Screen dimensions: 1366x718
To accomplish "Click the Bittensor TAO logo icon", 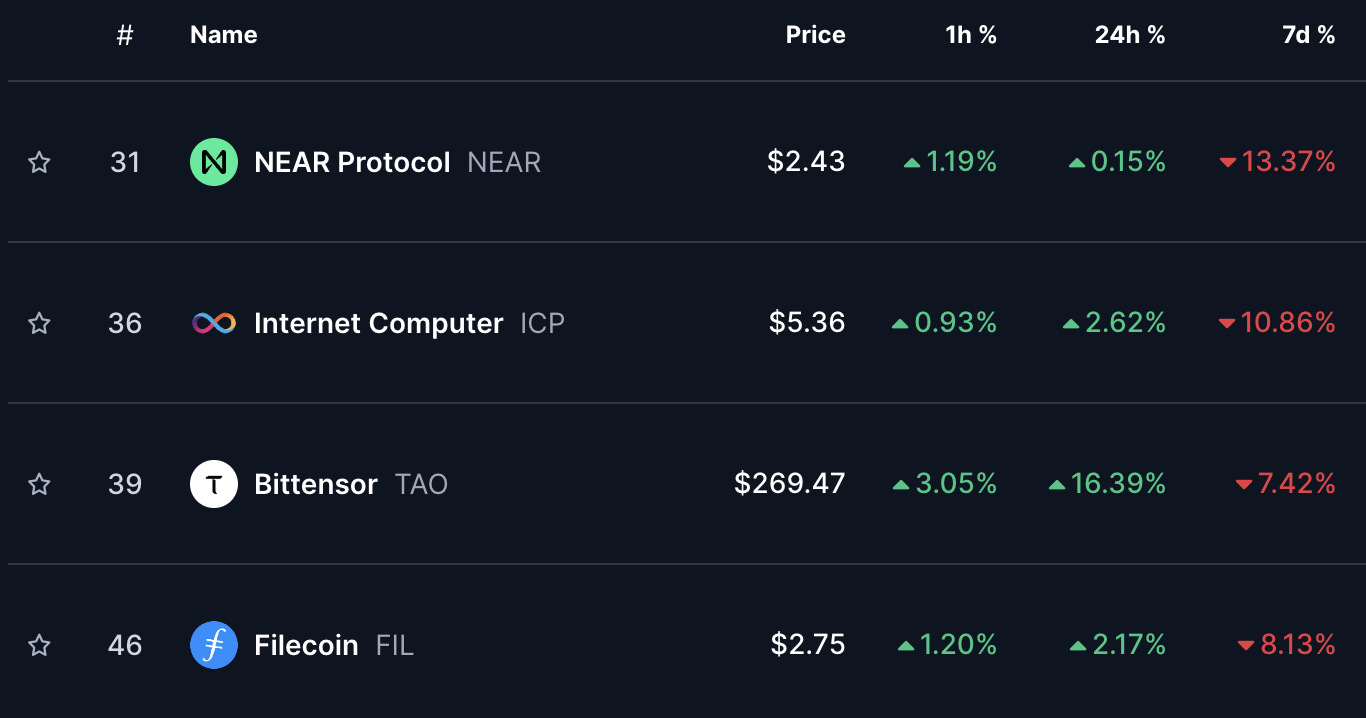I will (x=214, y=484).
